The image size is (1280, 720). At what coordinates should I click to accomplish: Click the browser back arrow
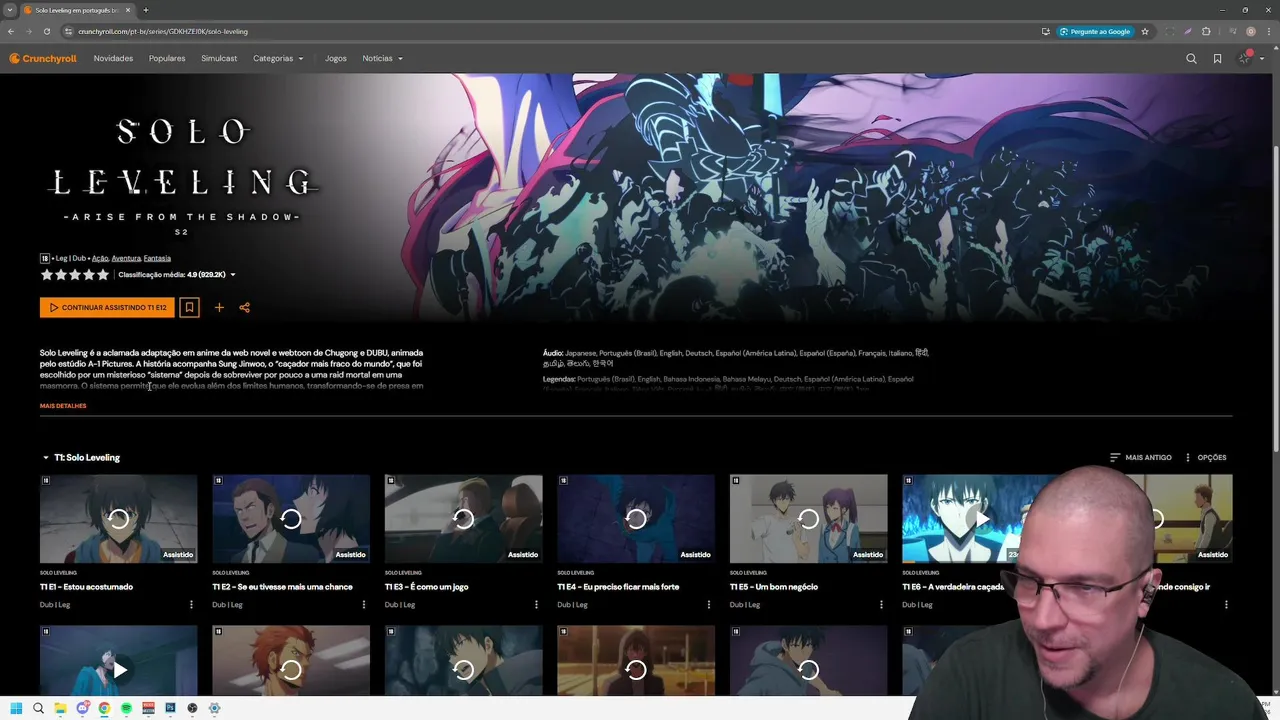click(x=11, y=31)
